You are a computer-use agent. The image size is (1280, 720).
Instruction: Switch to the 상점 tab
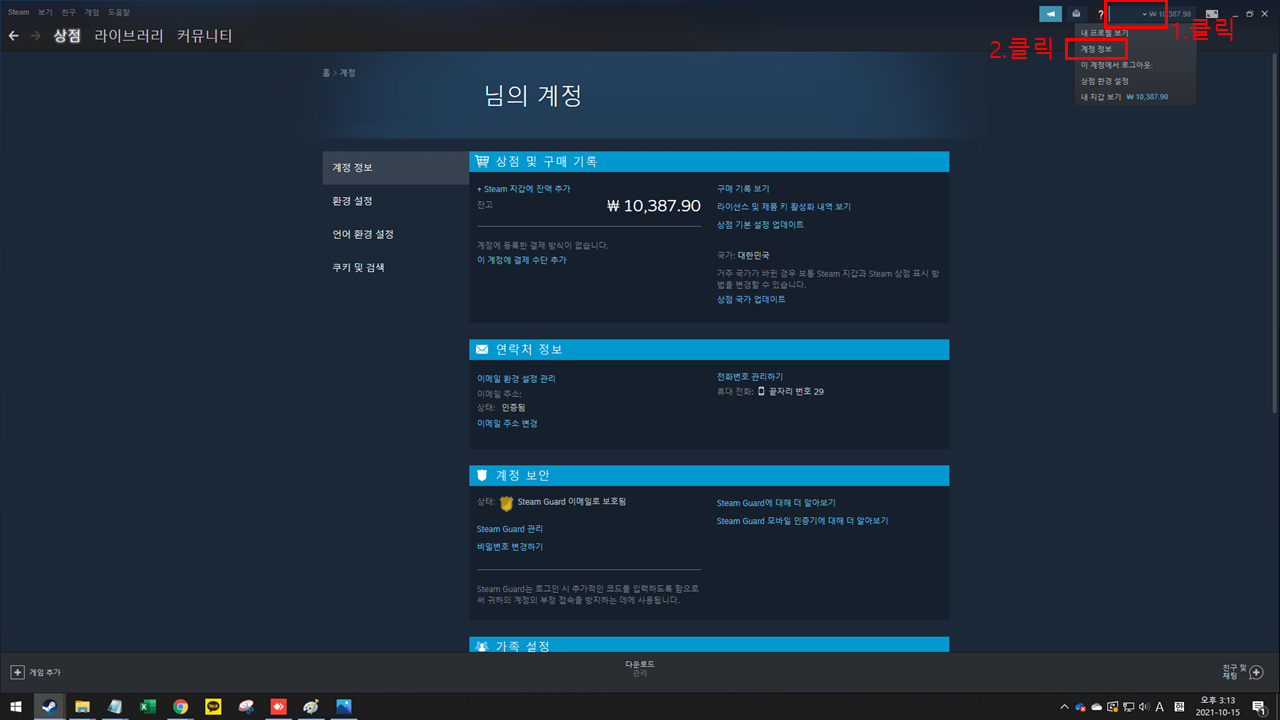point(67,36)
